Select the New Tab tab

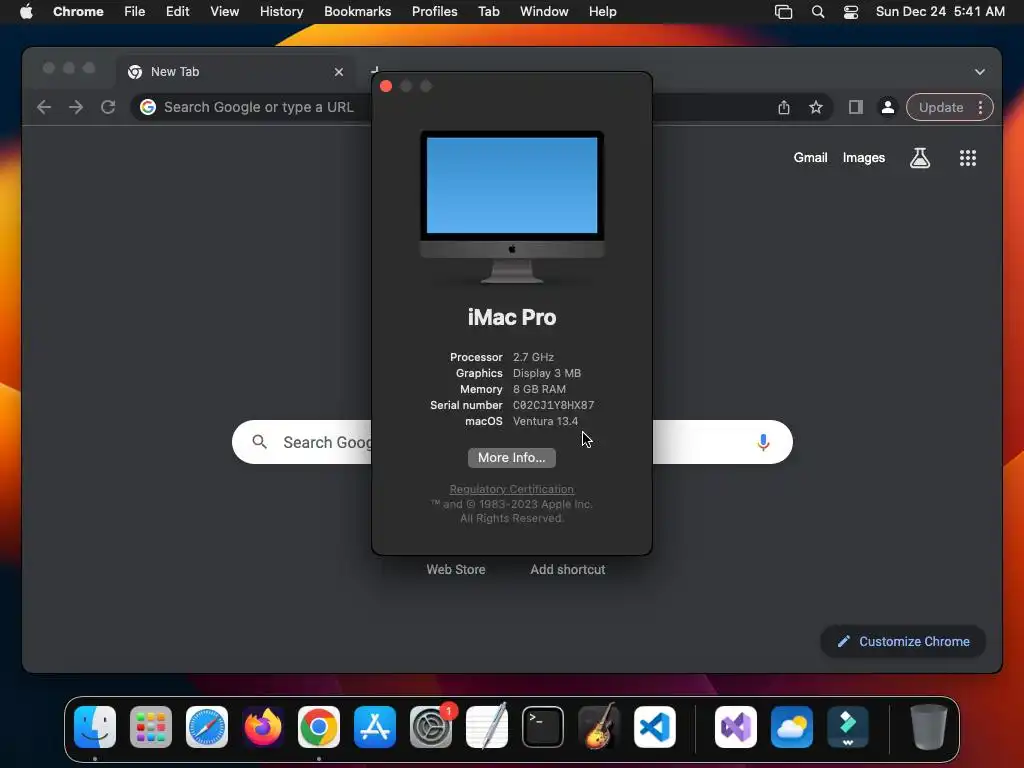(x=236, y=72)
